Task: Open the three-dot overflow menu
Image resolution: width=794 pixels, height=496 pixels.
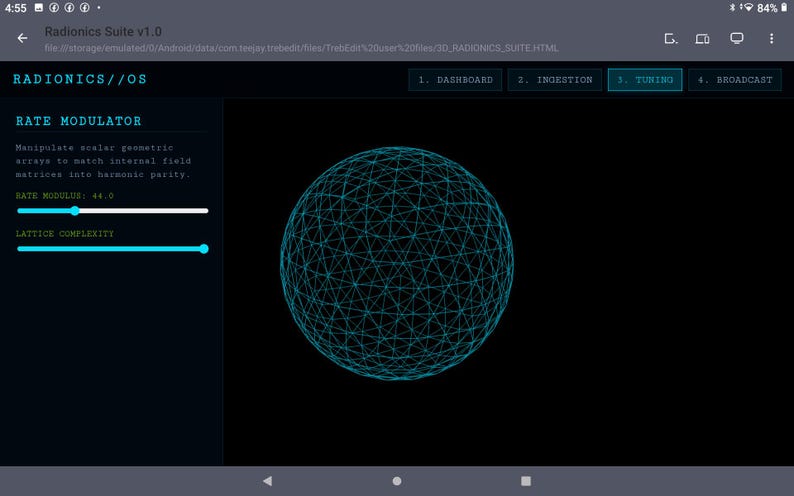Action: pyautogui.click(x=771, y=38)
